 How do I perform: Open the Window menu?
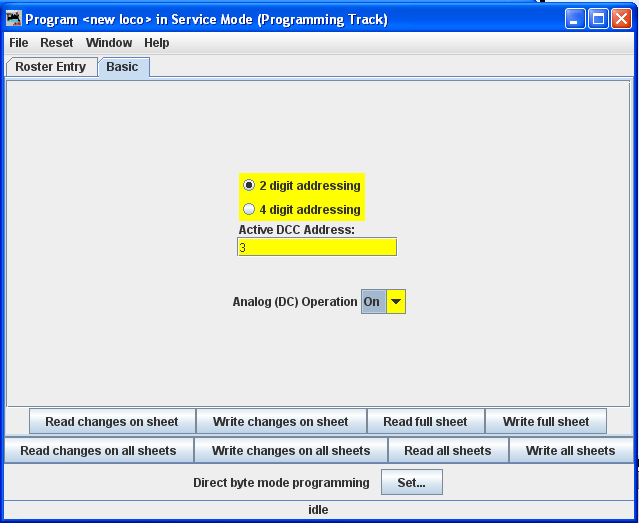tap(109, 43)
